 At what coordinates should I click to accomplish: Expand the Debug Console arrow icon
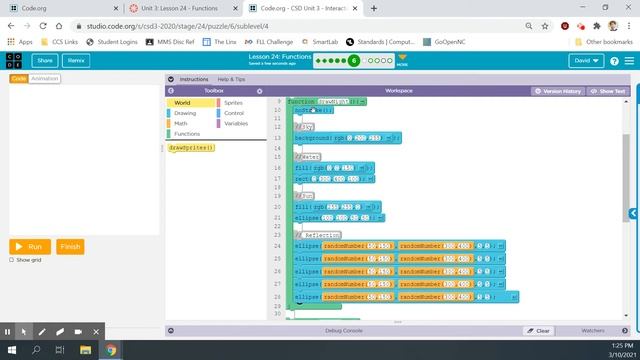(171, 331)
